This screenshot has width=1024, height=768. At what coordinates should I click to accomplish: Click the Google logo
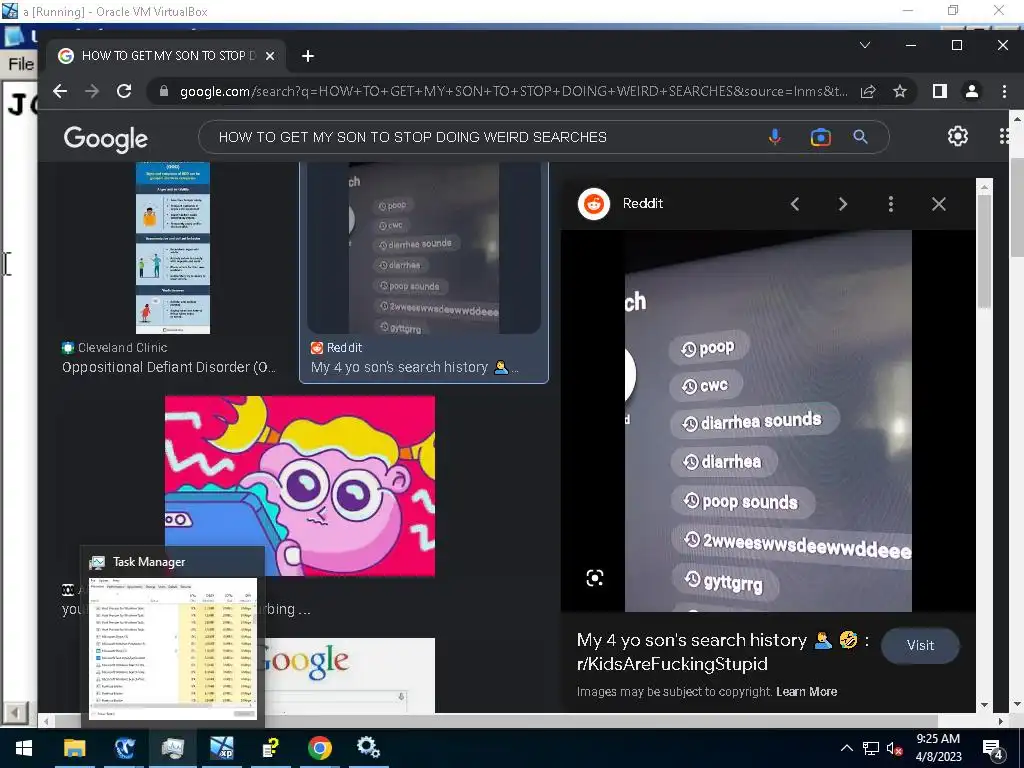tap(106, 138)
